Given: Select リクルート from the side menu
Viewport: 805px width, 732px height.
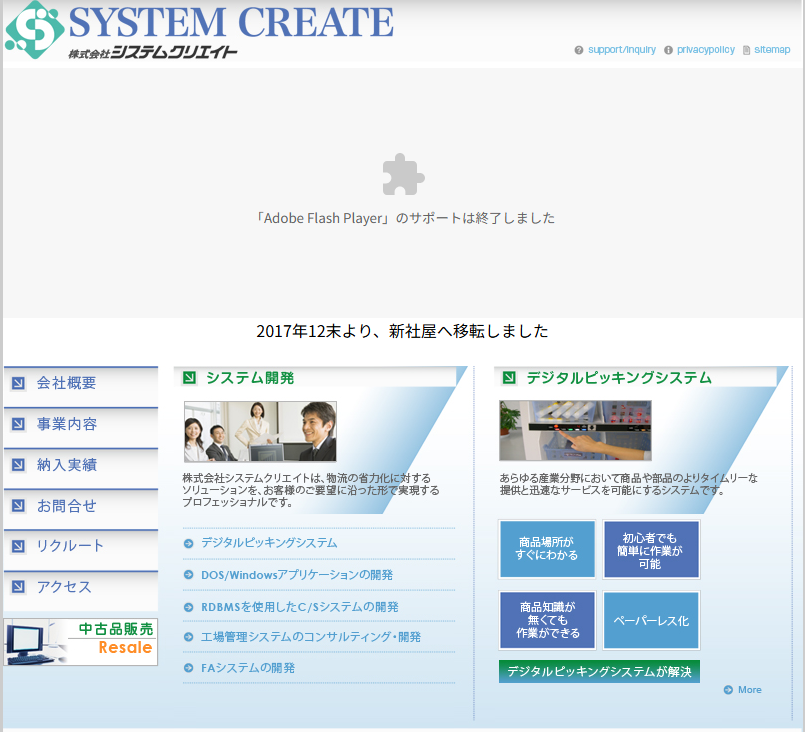Looking at the screenshot, I should [x=80, y=546].
